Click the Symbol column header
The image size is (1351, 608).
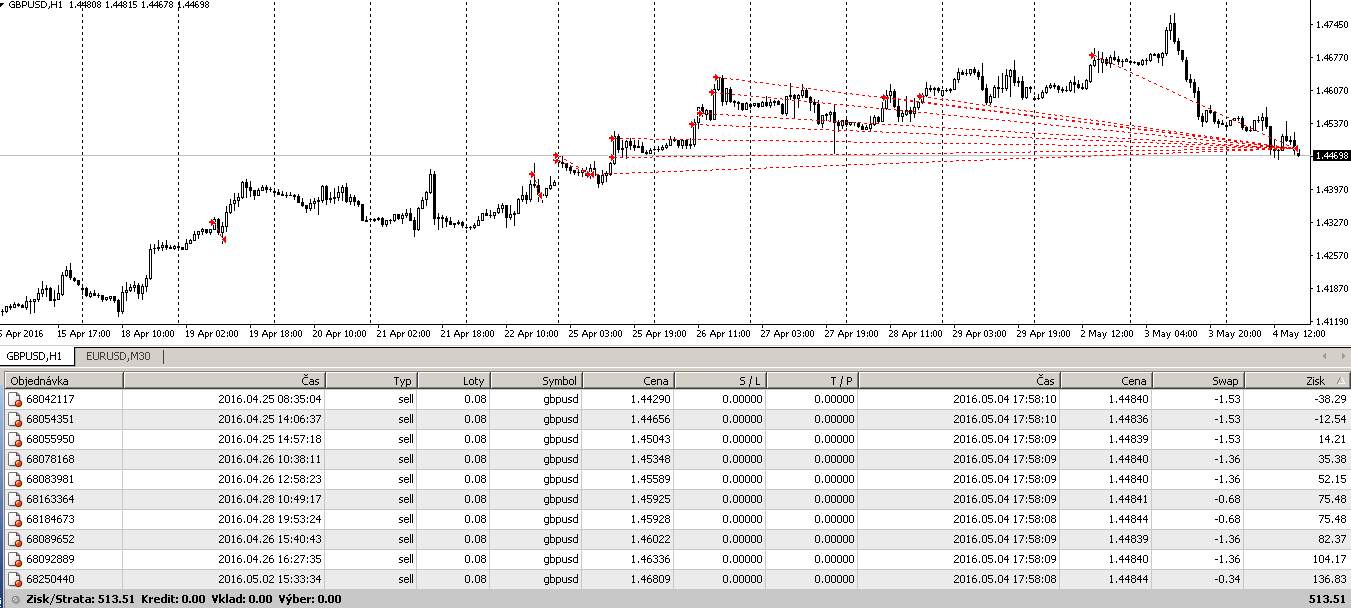coord(535,381)
